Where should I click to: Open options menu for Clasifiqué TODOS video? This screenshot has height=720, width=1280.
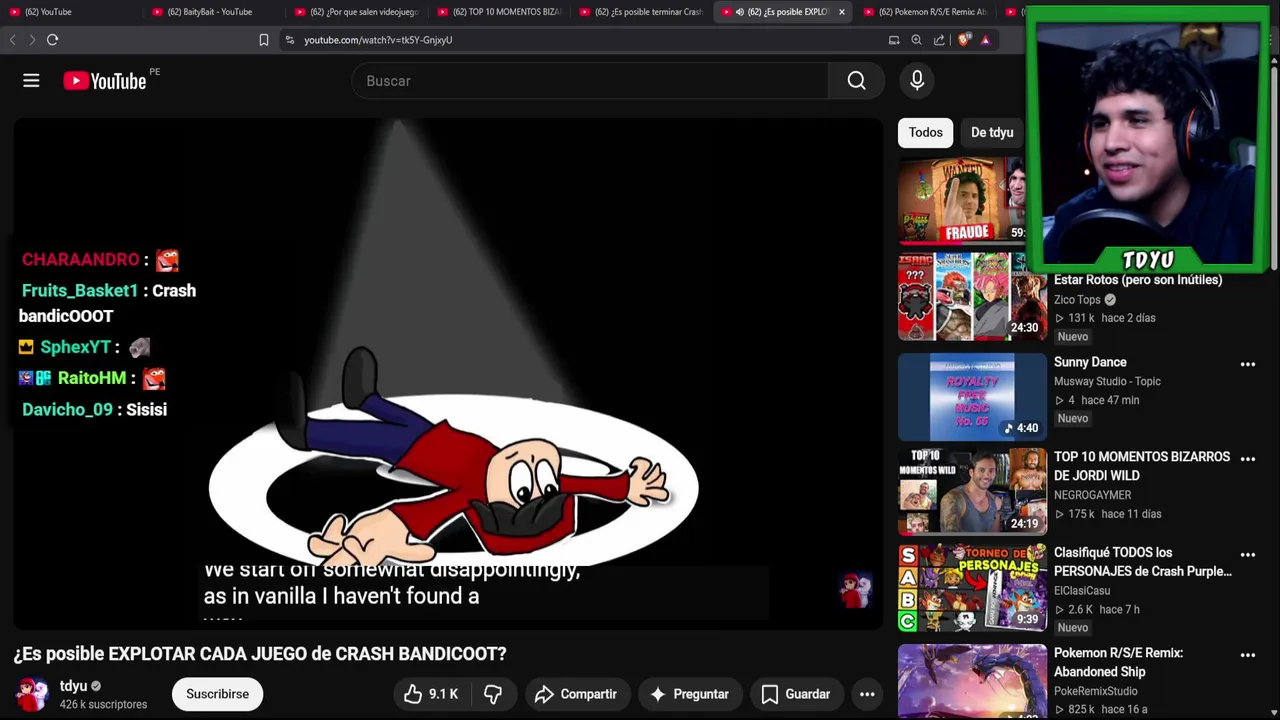tap(1248, 554)
